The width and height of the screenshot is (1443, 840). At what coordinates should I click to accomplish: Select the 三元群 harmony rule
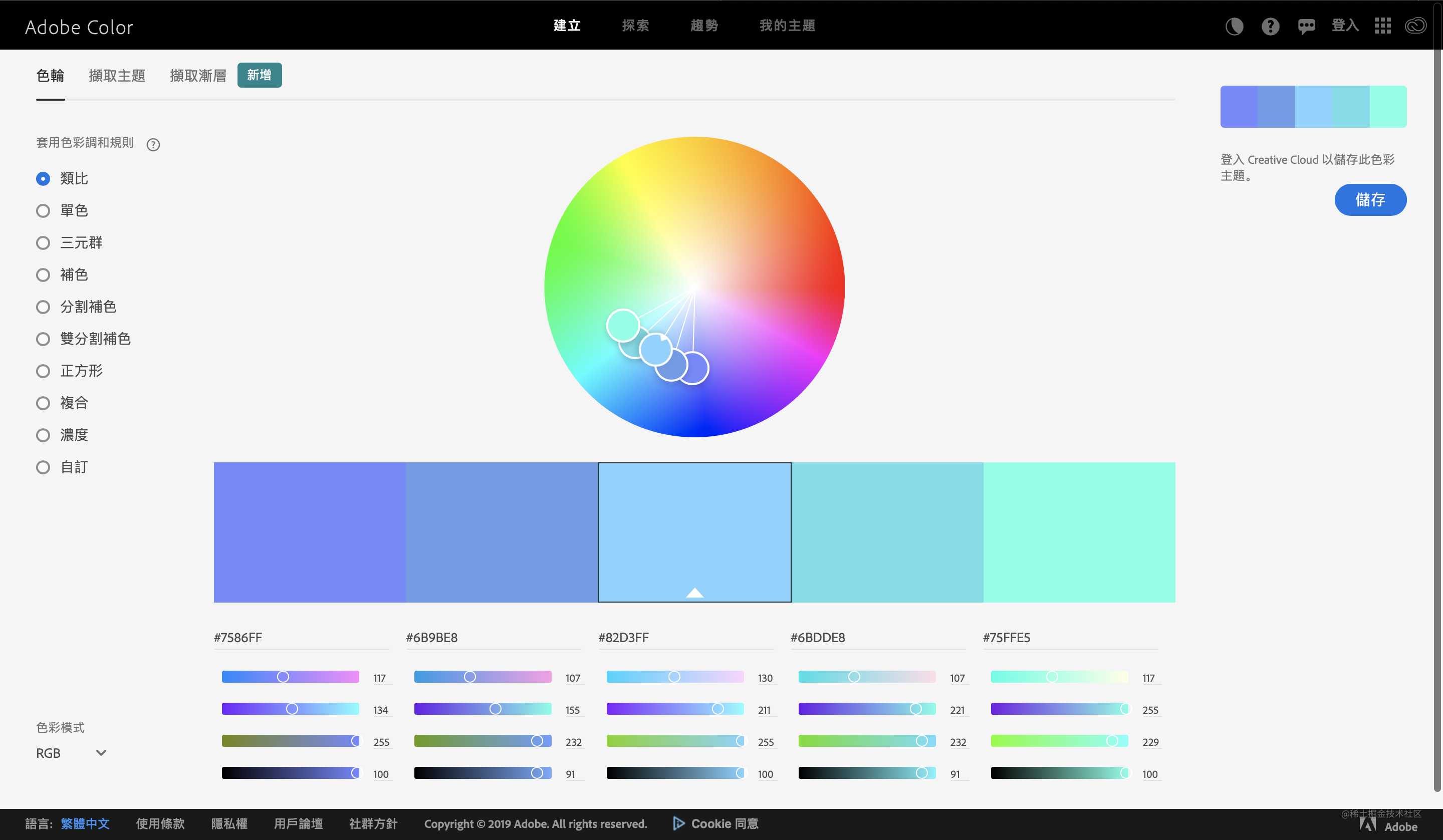(69, 243)
